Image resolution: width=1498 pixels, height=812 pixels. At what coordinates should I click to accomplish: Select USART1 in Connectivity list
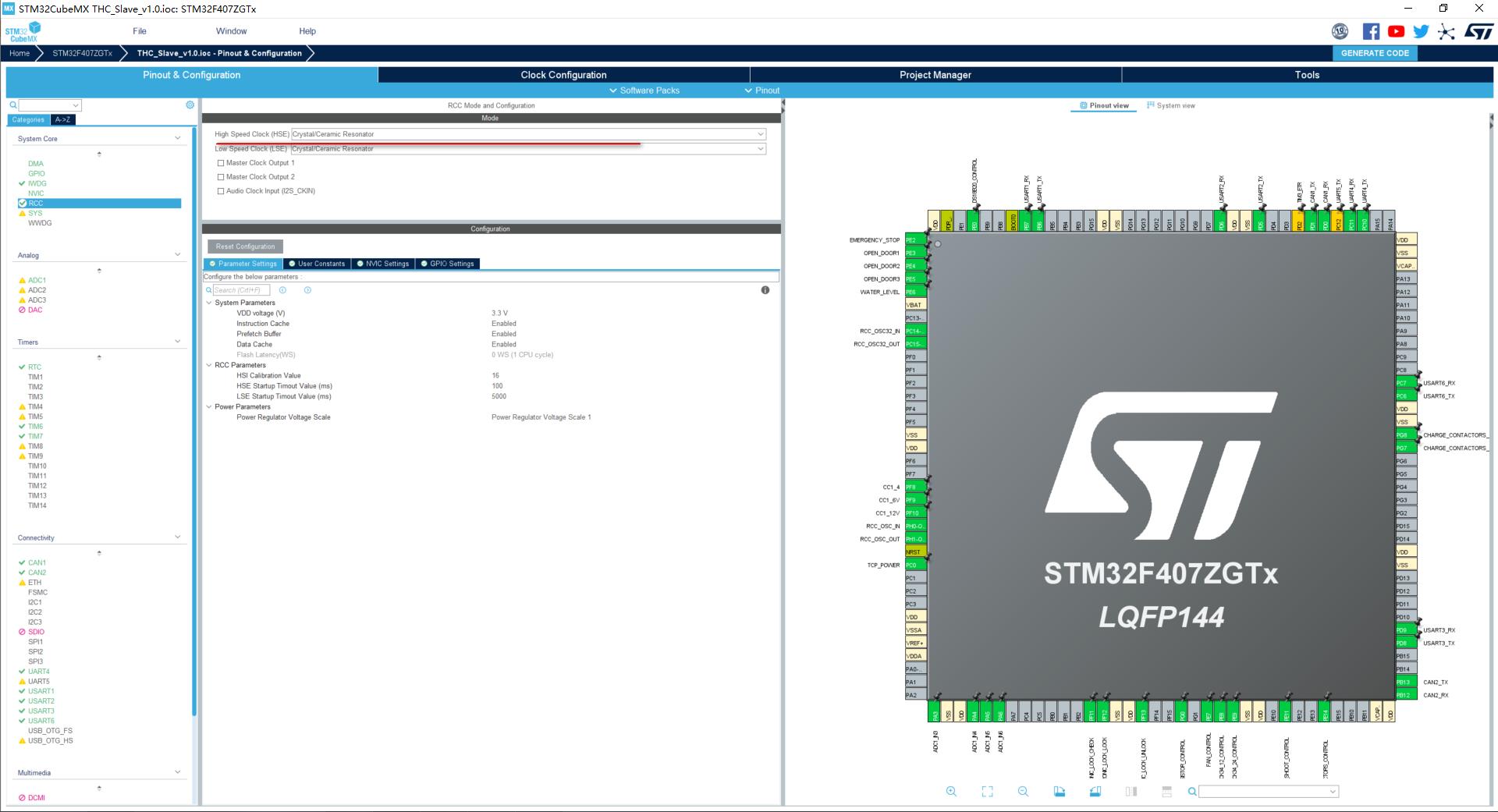[41, 691]
